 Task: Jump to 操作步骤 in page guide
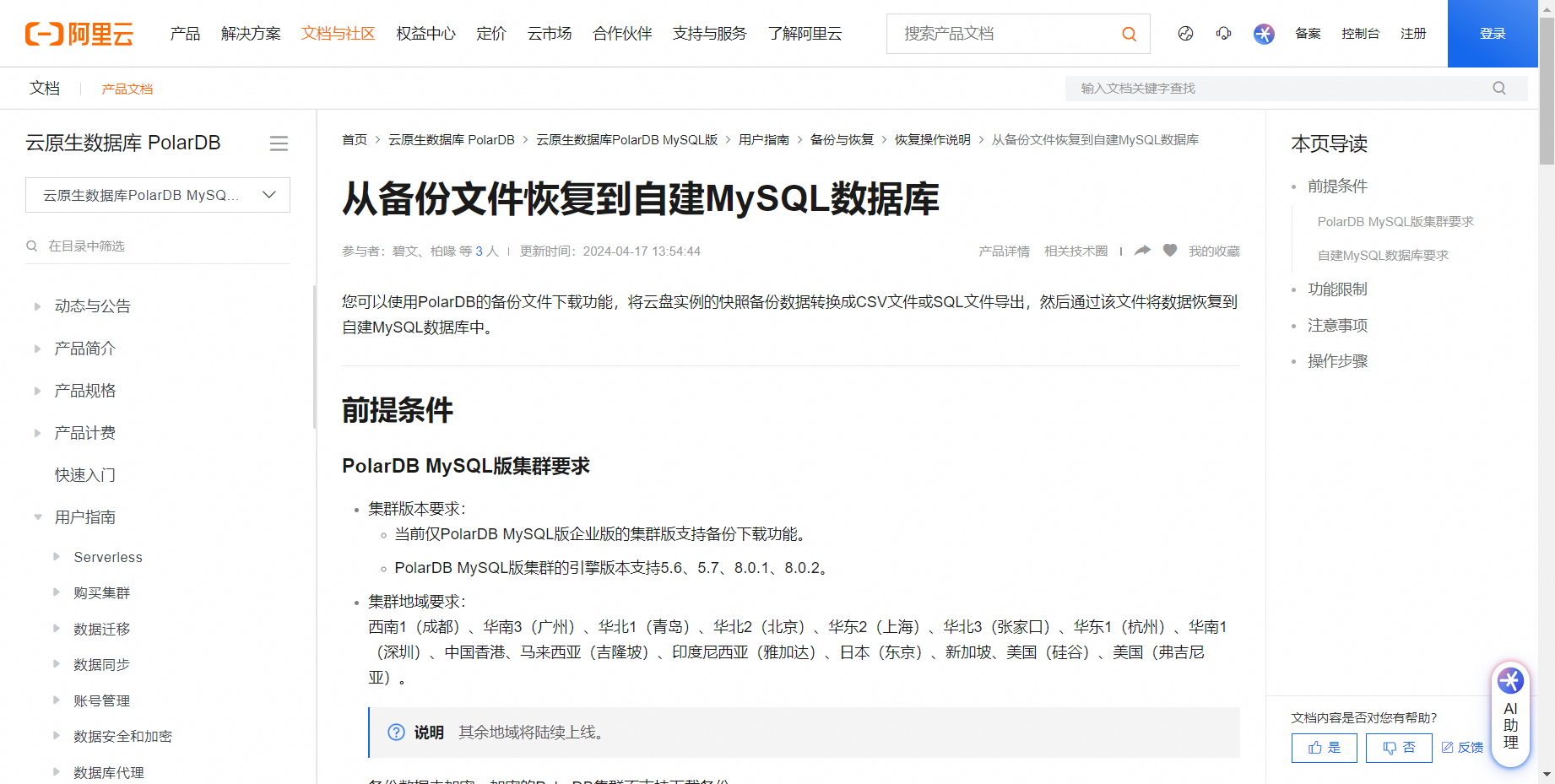[1337, 361]
